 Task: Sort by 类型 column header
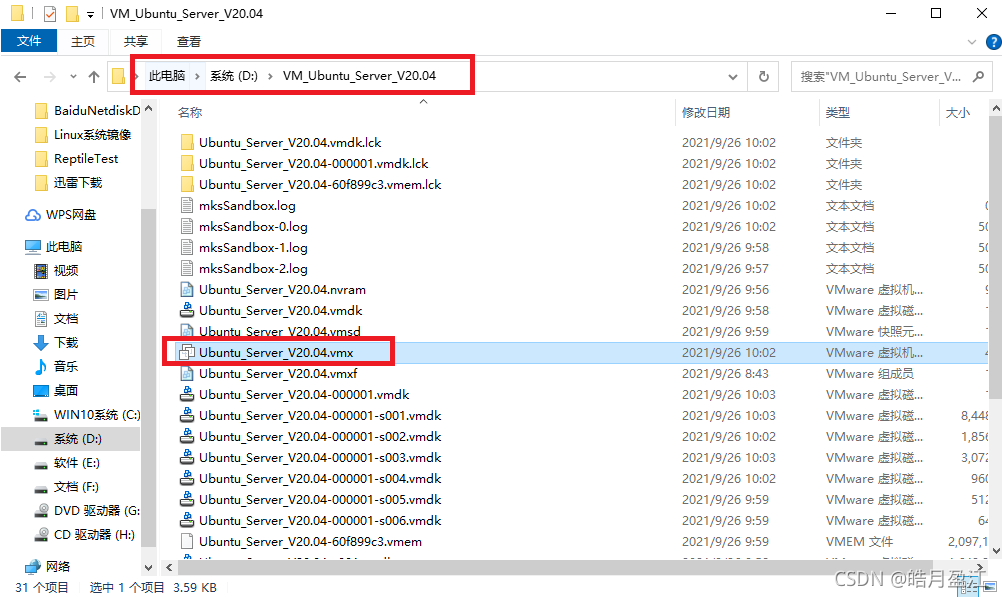pos(837,112)
